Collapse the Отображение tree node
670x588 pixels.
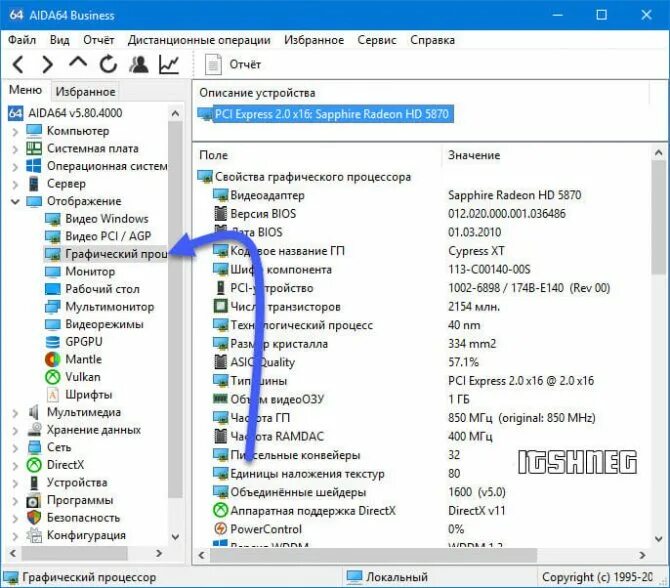pos(15,201)
